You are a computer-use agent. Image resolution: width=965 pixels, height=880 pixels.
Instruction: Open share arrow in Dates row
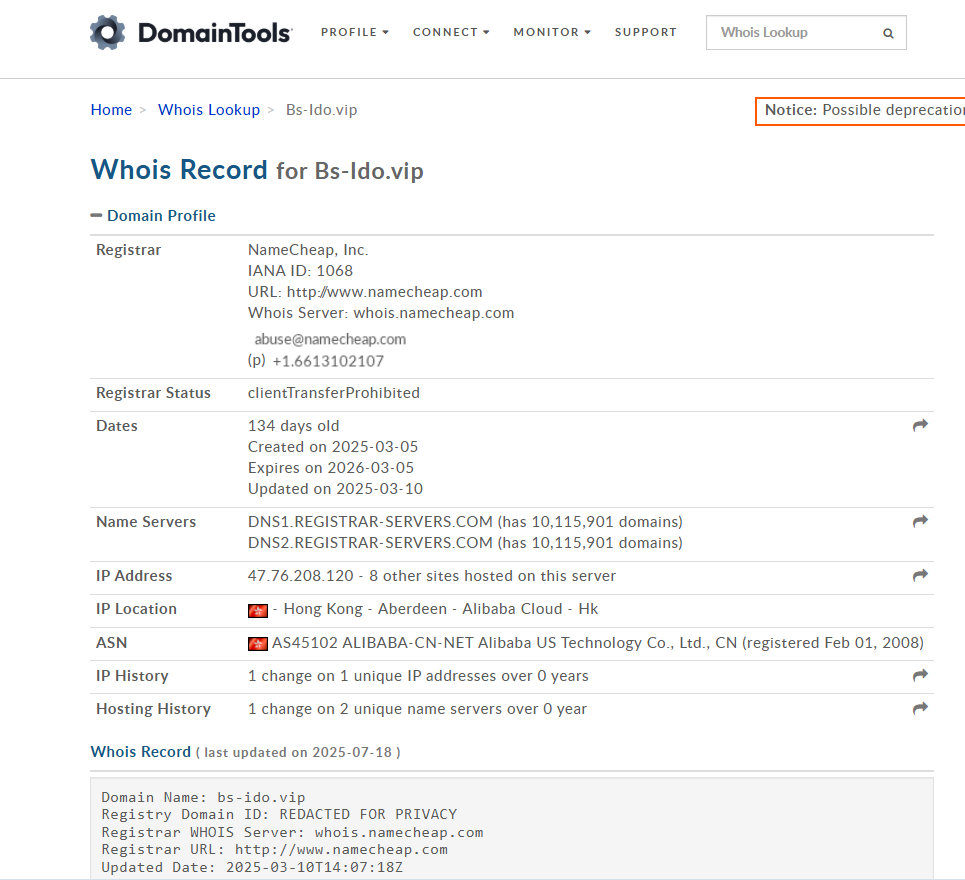pyautogui.click(x=920, y=425)
